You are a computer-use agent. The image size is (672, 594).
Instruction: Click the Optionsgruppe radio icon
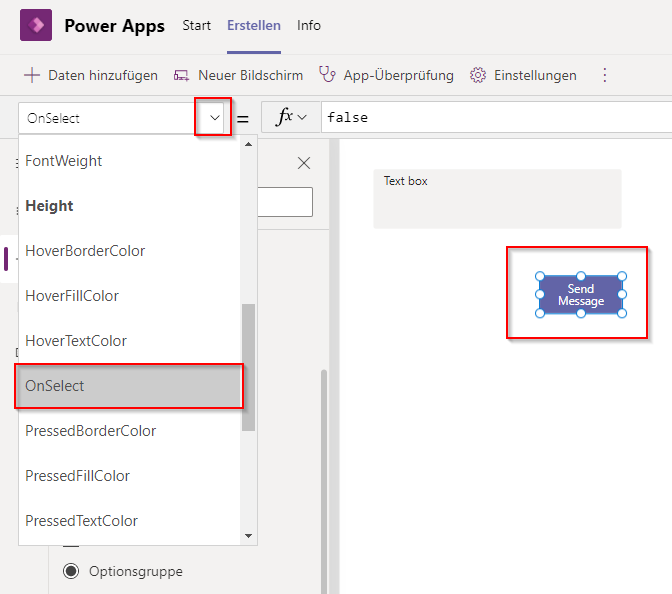coord(71,571)
